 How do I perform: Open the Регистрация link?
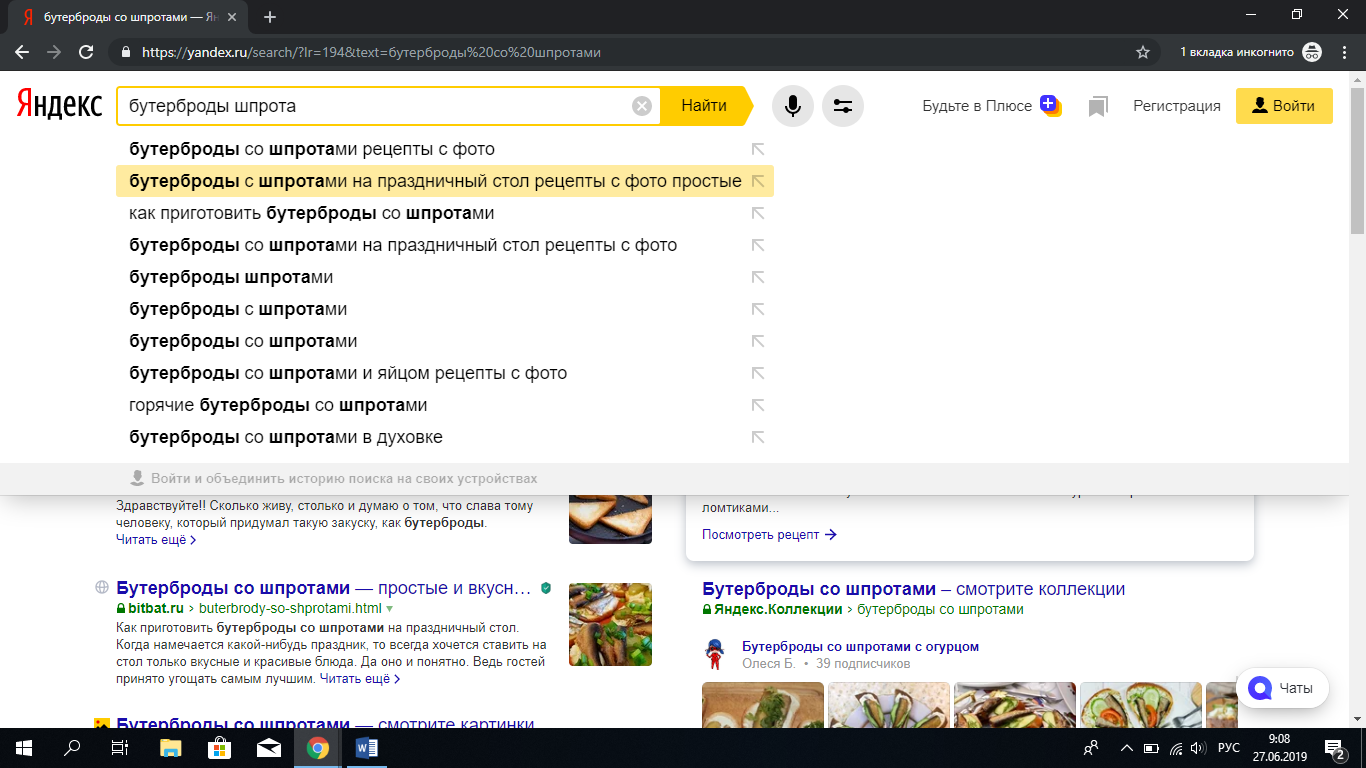[x=1177, y=106]
